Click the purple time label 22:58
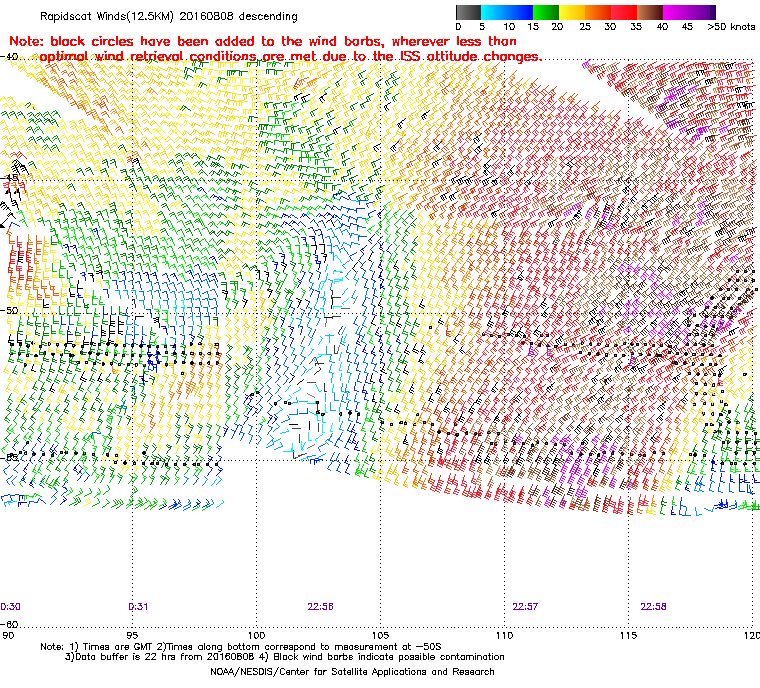760x688 pixels. click(653, 607)
